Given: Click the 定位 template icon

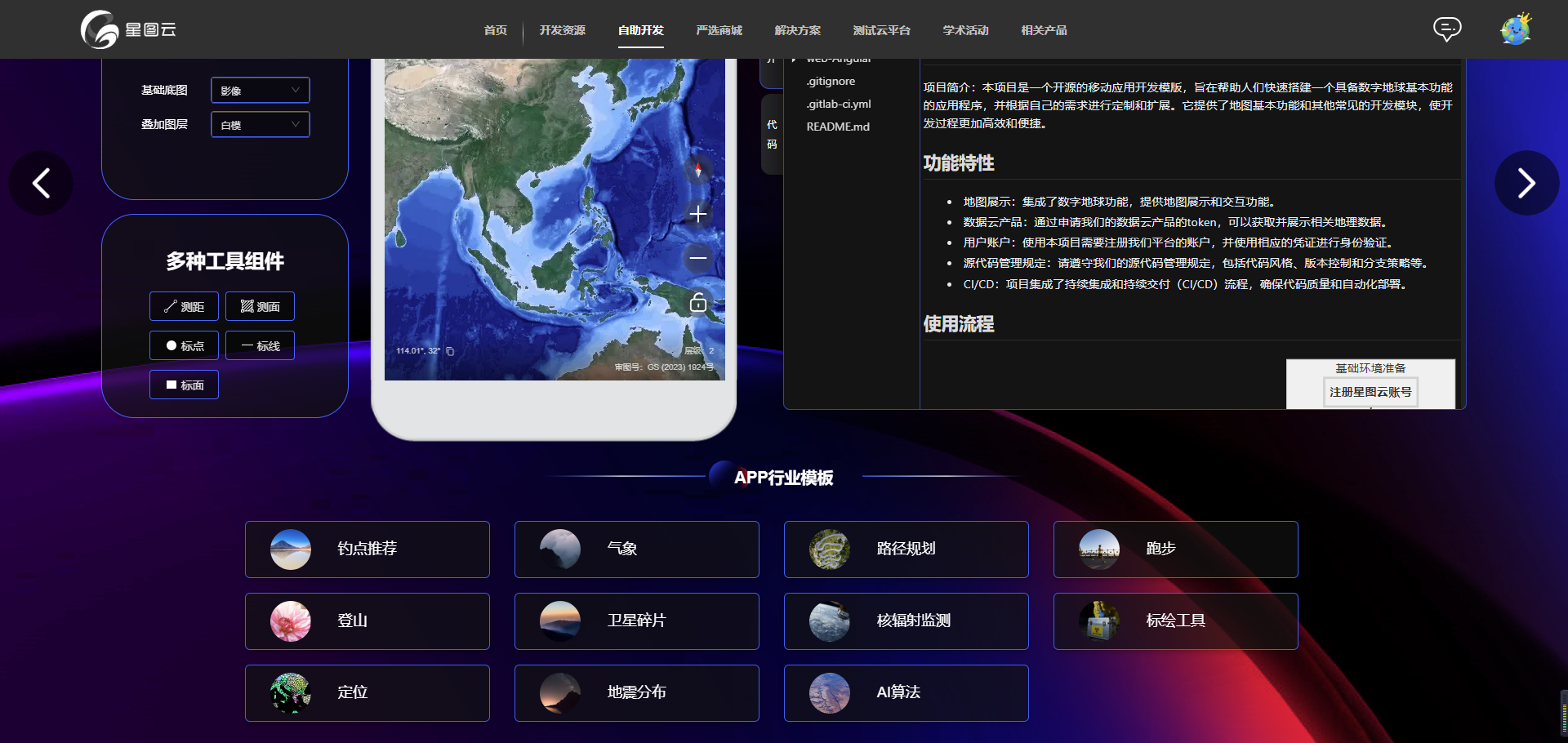Looking at the screenshot, I should (x=291, y=693).
